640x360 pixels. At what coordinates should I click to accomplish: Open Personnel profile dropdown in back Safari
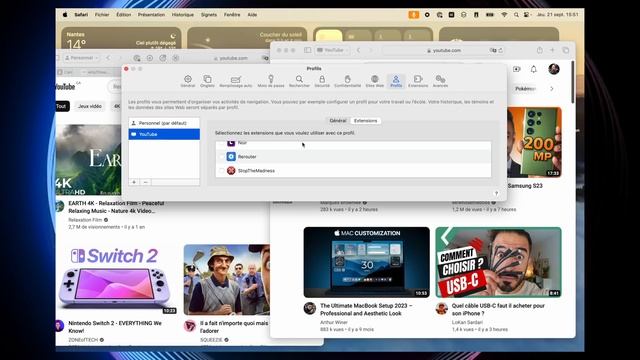81,58
